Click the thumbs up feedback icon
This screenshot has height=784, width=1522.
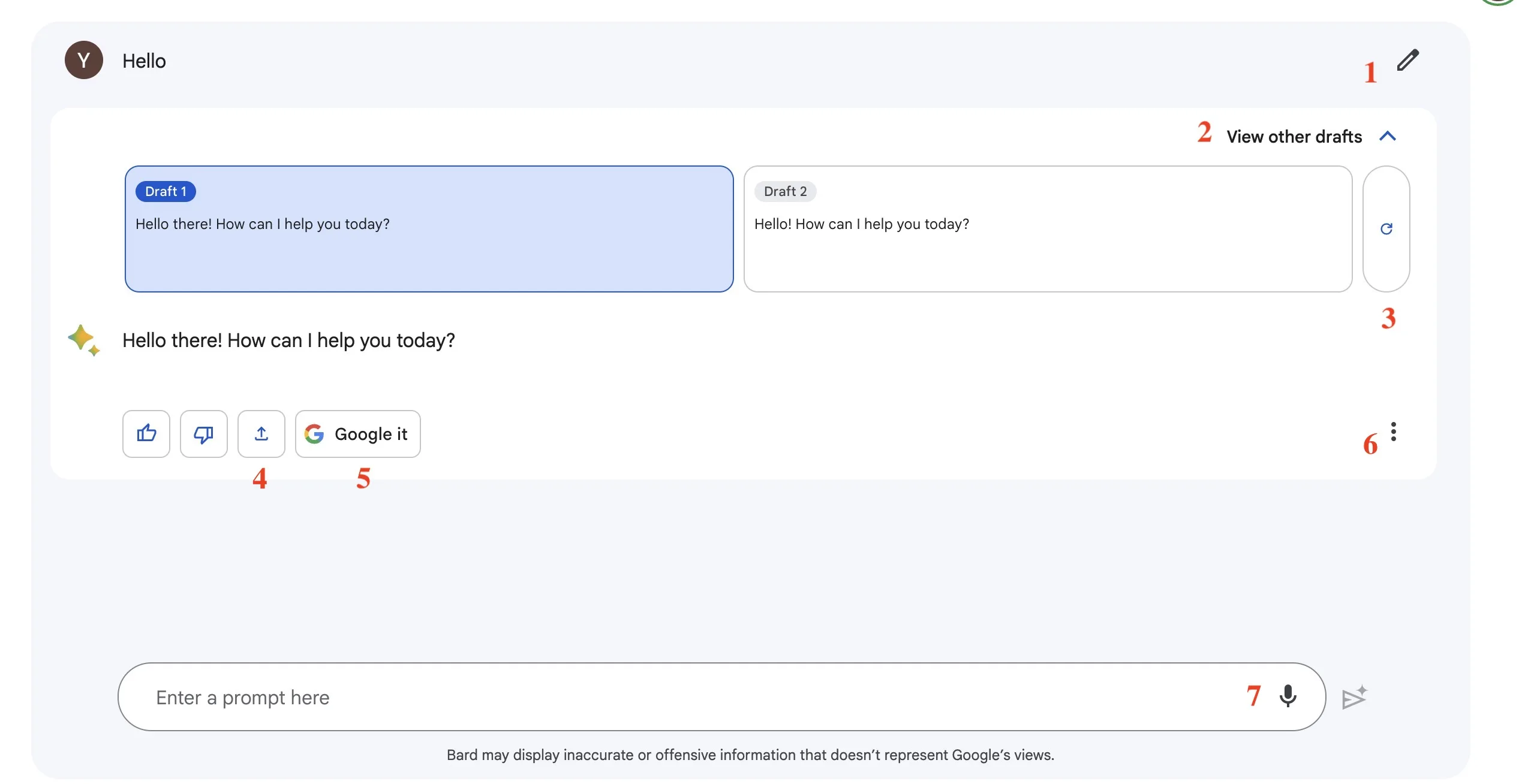tap(146, 433)
